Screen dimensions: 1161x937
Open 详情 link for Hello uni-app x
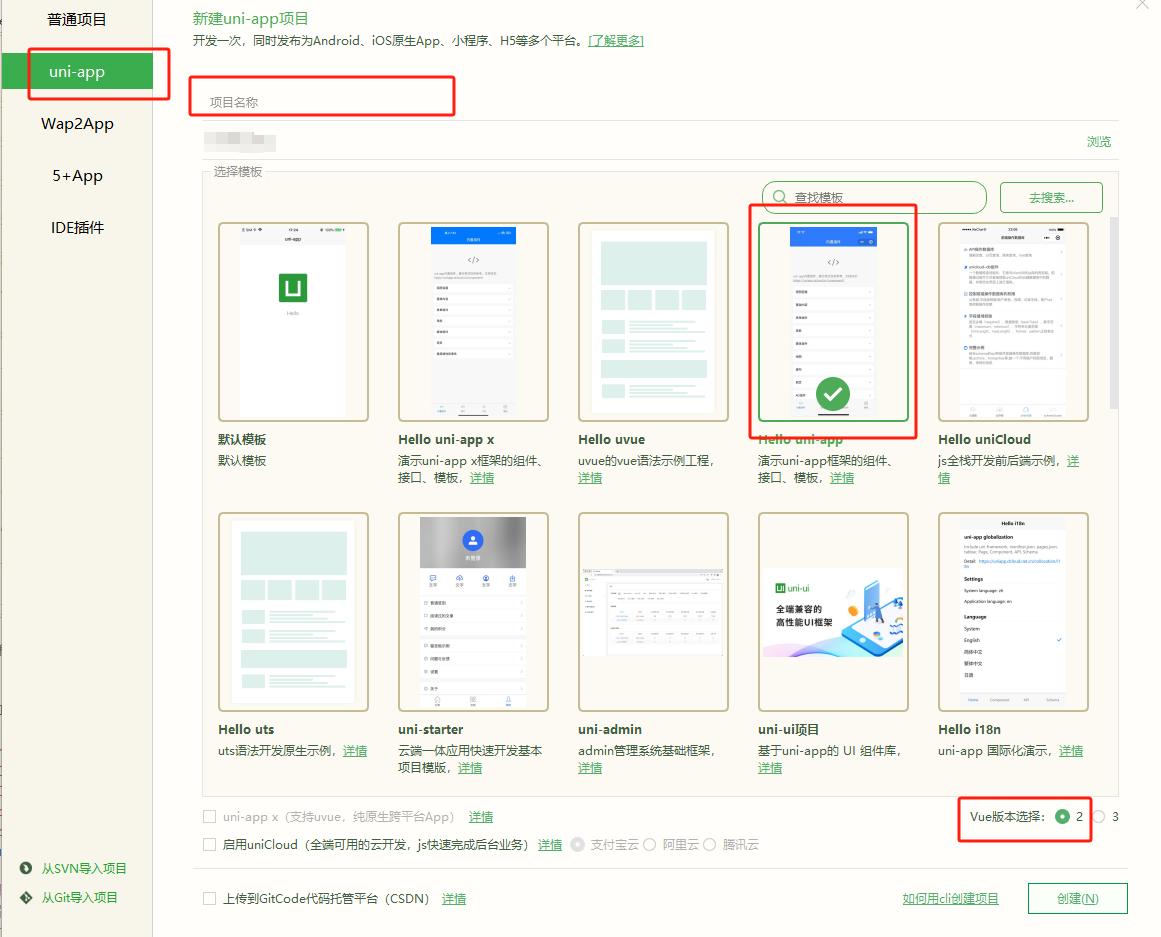(482, 478)
